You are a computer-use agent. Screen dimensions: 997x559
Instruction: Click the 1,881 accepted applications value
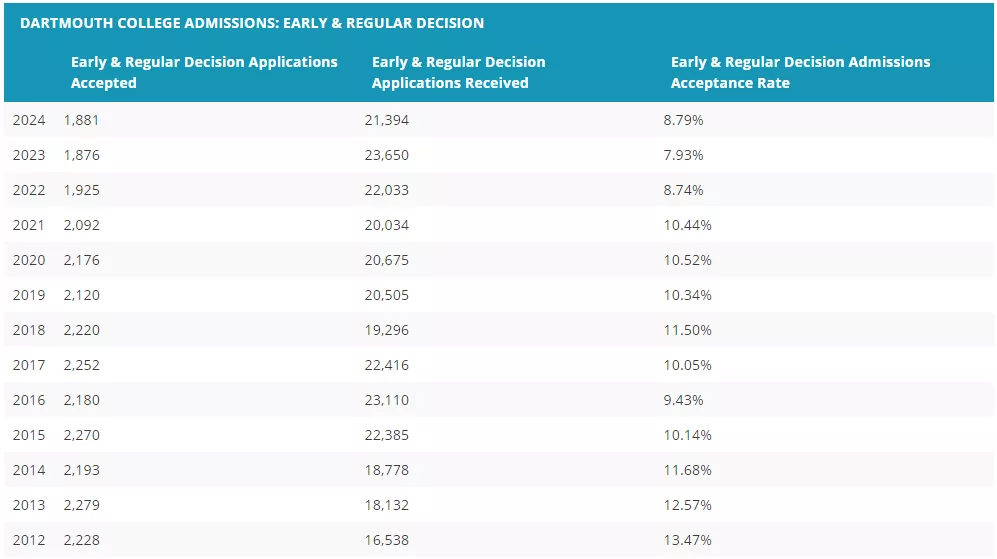tap(81, 120)
